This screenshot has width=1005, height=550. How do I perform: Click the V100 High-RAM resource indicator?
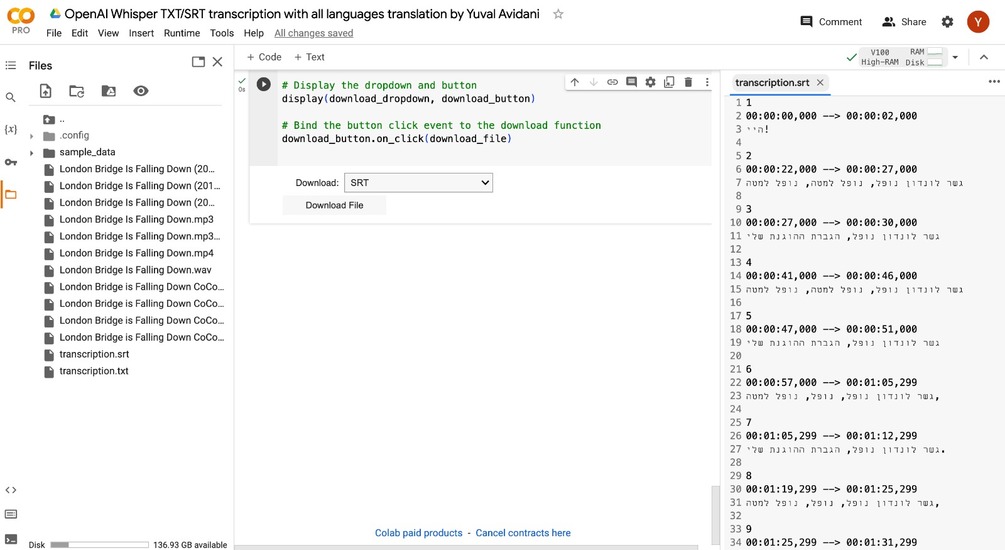[x=902, y=57]
